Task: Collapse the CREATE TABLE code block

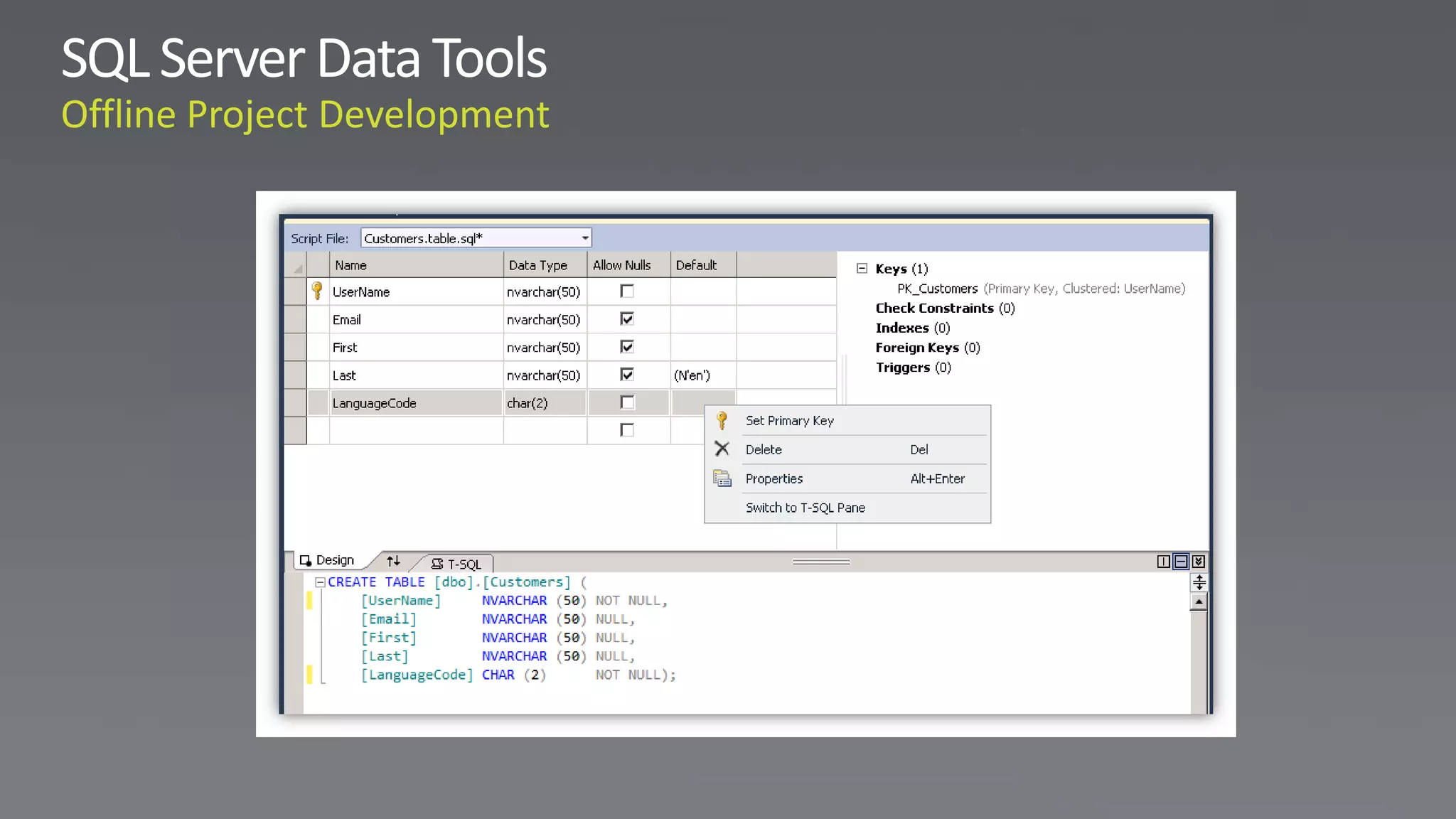Action: [x=320, y=582]
